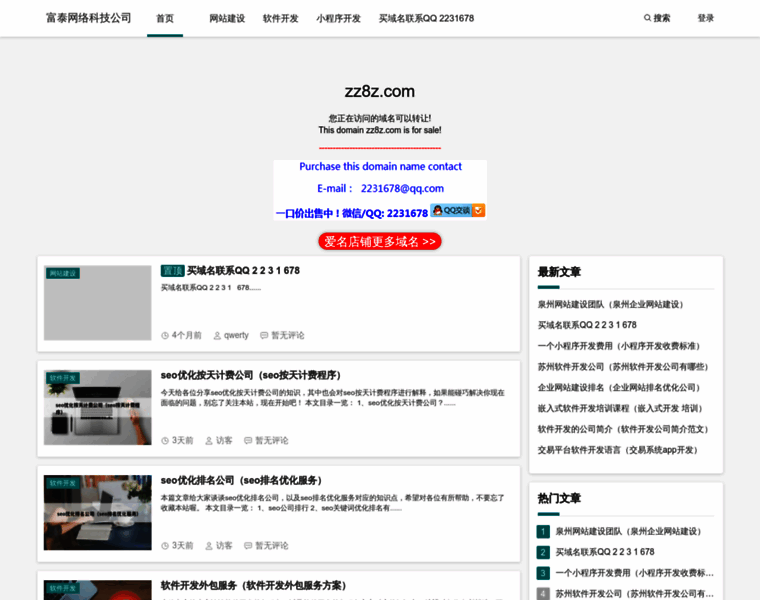Click the 富泰网络科技公司 site logo

[89, 18]
